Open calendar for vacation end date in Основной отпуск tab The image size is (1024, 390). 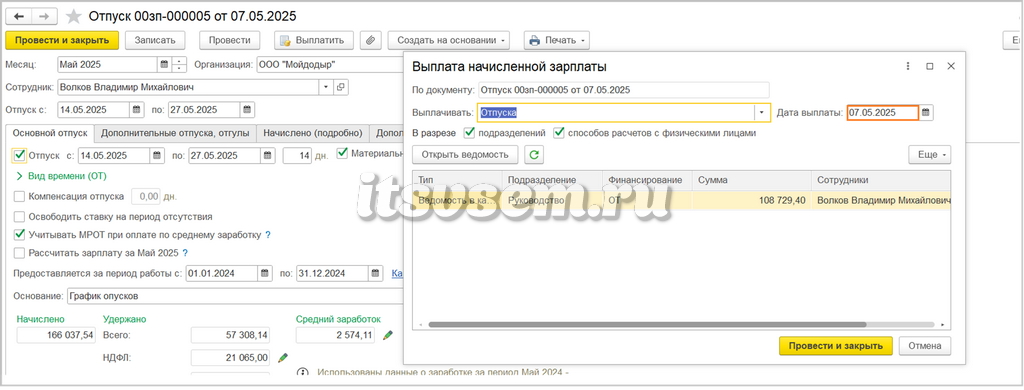(x=268, y=155)
